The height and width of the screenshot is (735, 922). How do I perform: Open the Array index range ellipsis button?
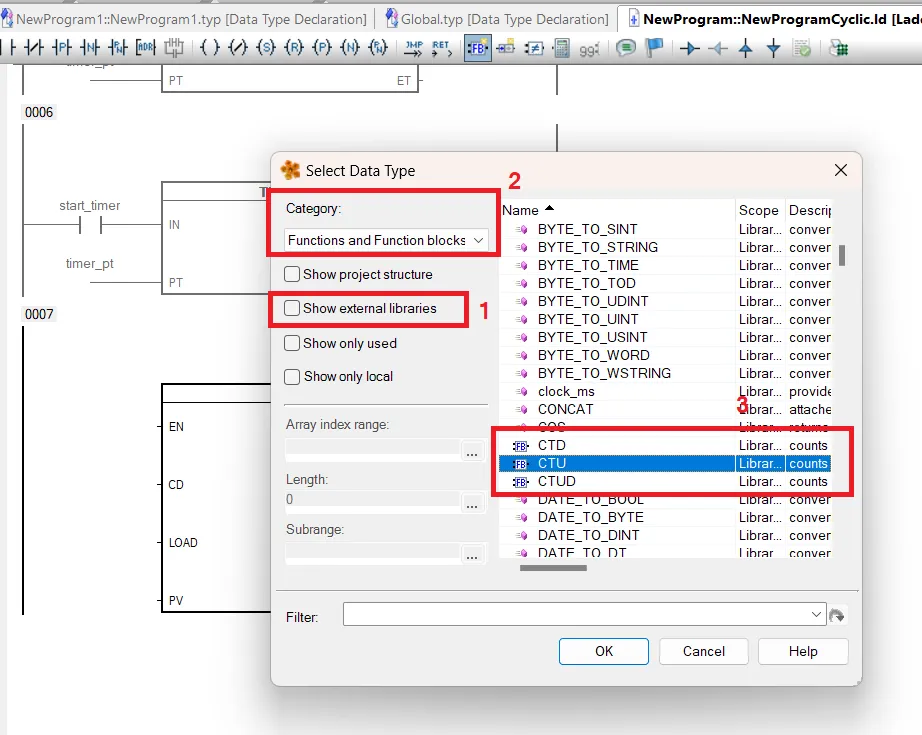pos(472,450)
